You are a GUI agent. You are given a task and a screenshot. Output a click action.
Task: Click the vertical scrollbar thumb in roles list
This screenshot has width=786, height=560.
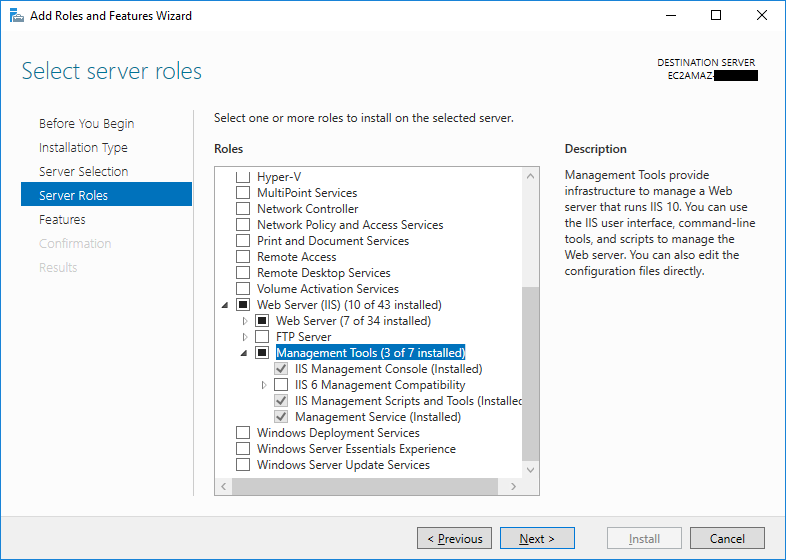[530, 374]
